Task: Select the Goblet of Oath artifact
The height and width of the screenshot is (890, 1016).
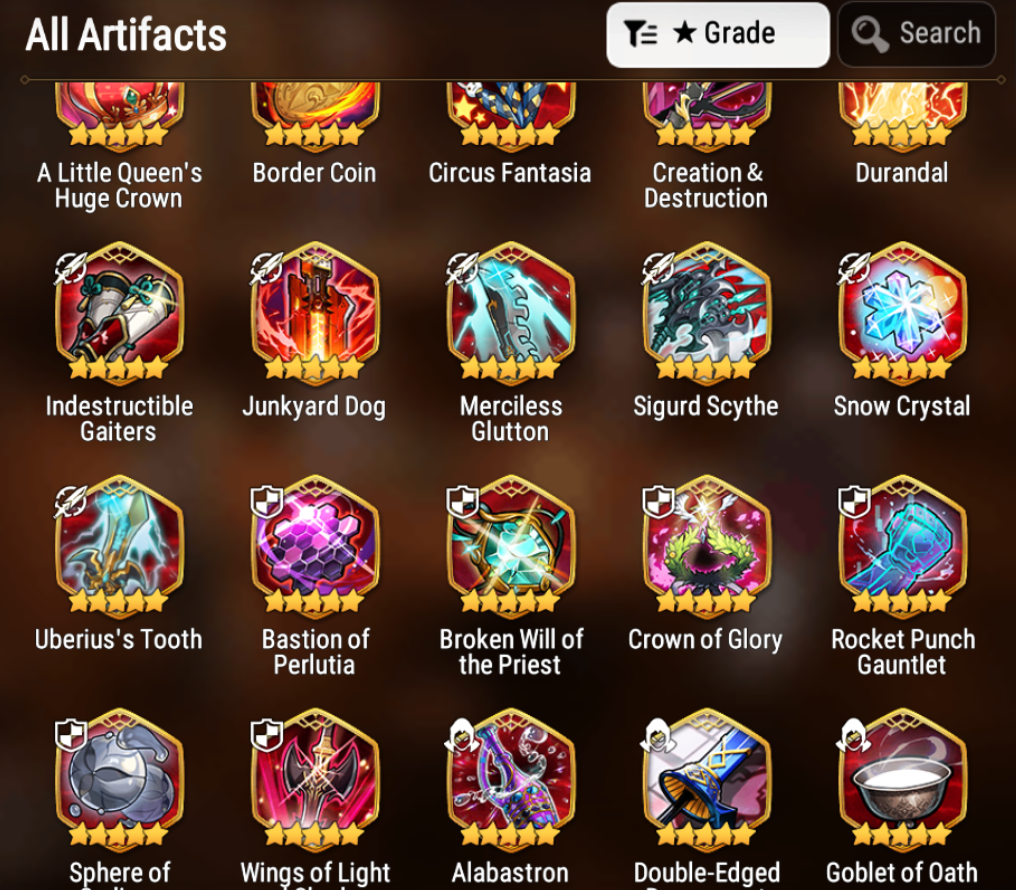Action: (902, 777)
